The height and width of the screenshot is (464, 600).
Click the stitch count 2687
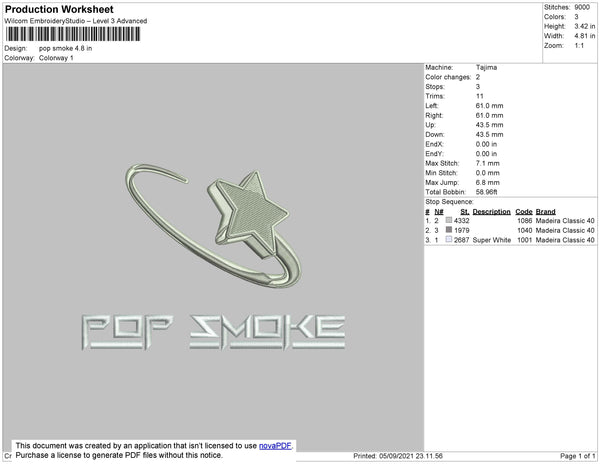[x=461, y=240]
